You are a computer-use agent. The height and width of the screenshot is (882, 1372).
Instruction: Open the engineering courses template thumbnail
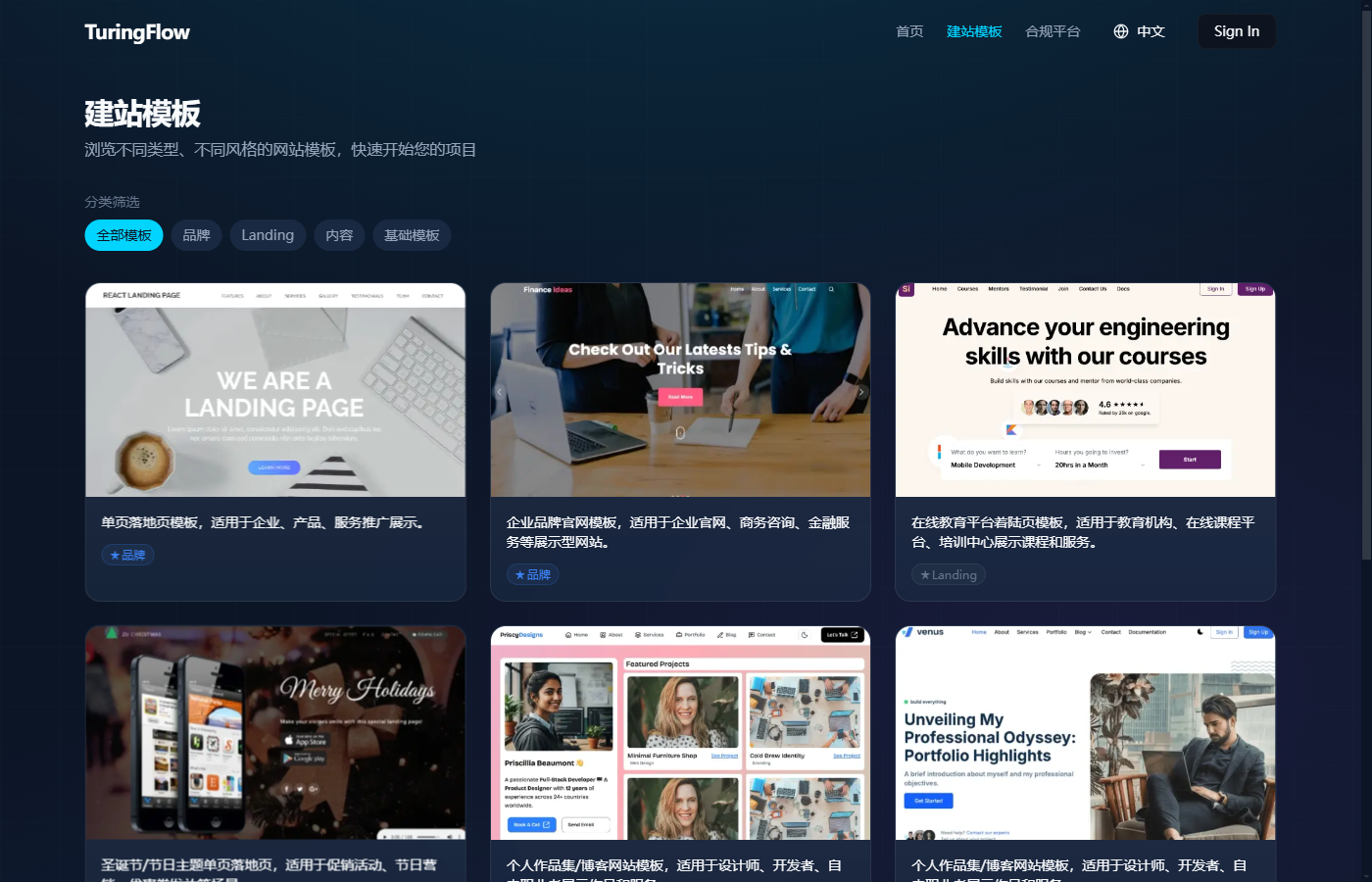point(1085,390)
